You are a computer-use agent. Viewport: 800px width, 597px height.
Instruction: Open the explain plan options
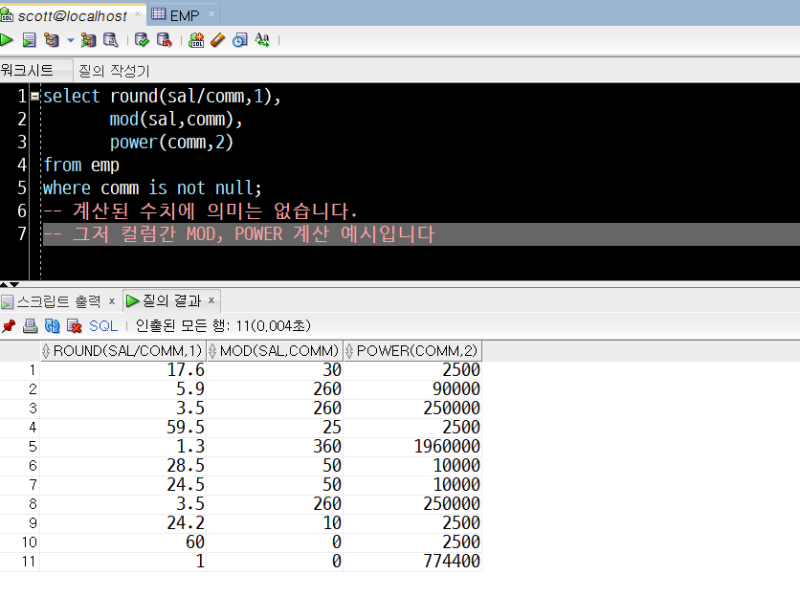pyautogui.click(x=87, y=40)
